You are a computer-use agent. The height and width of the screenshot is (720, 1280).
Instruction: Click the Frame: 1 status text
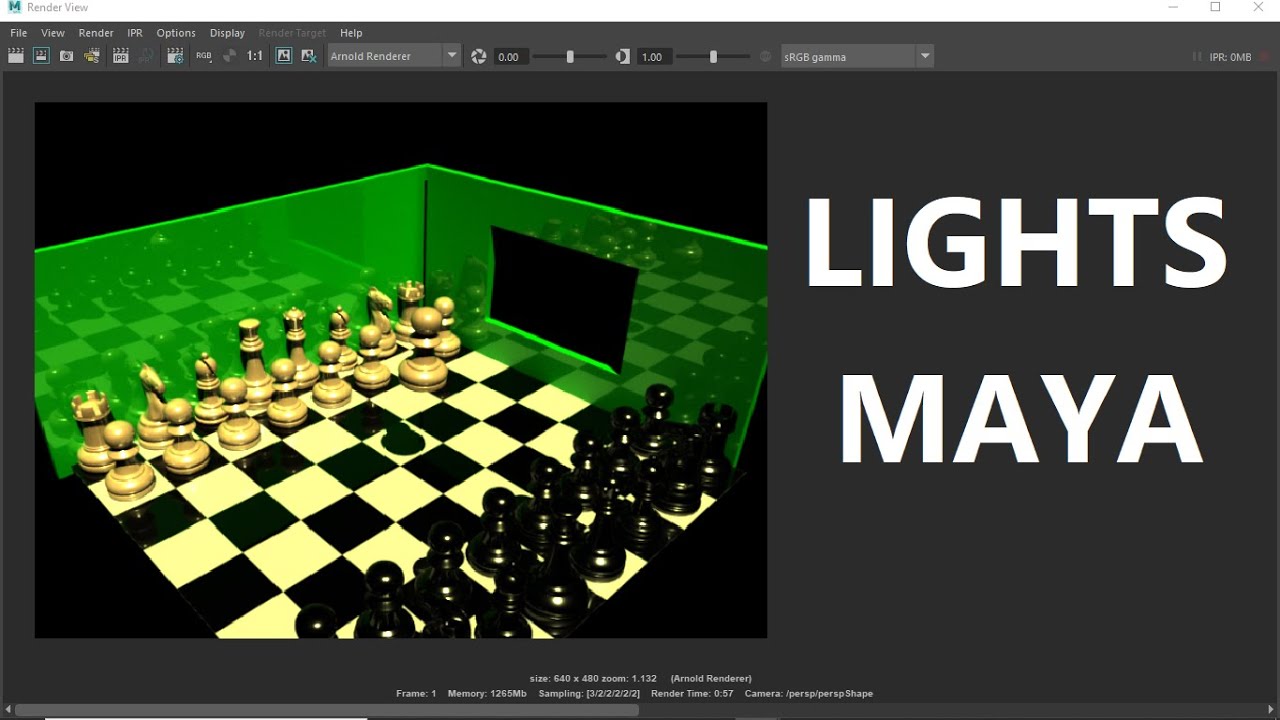[x=416, y=693]
